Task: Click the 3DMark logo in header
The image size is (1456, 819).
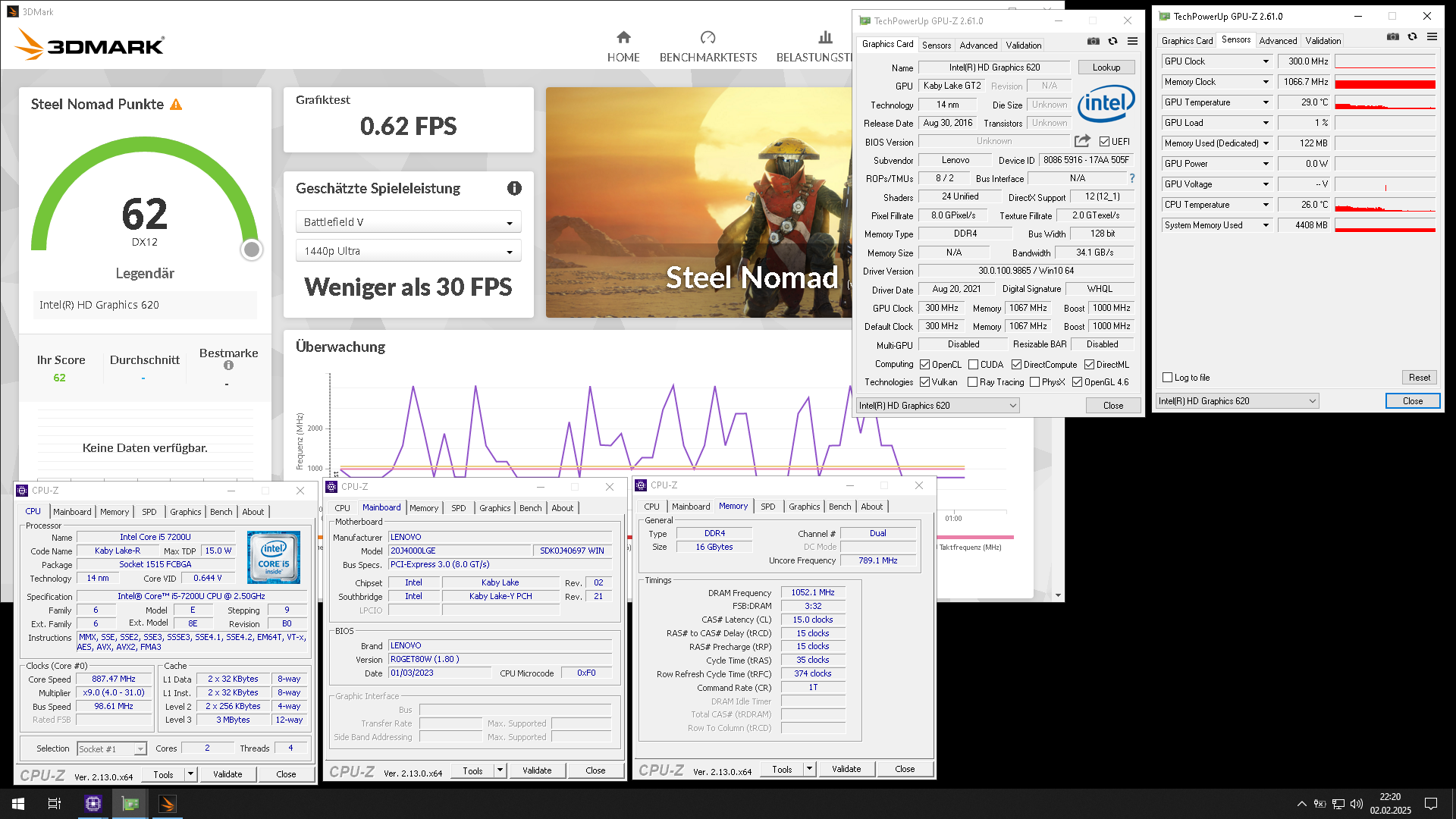Action: (x=89, y=45)
